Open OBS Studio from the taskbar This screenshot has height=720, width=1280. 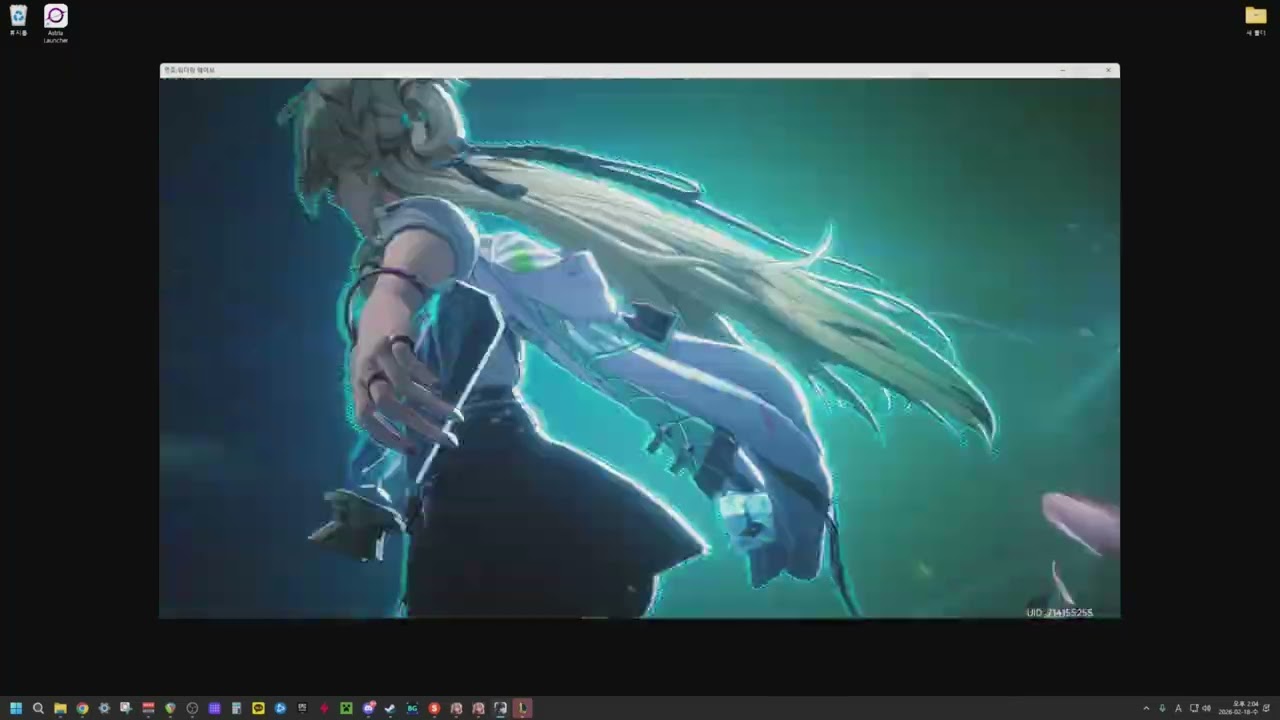point(192,708)
